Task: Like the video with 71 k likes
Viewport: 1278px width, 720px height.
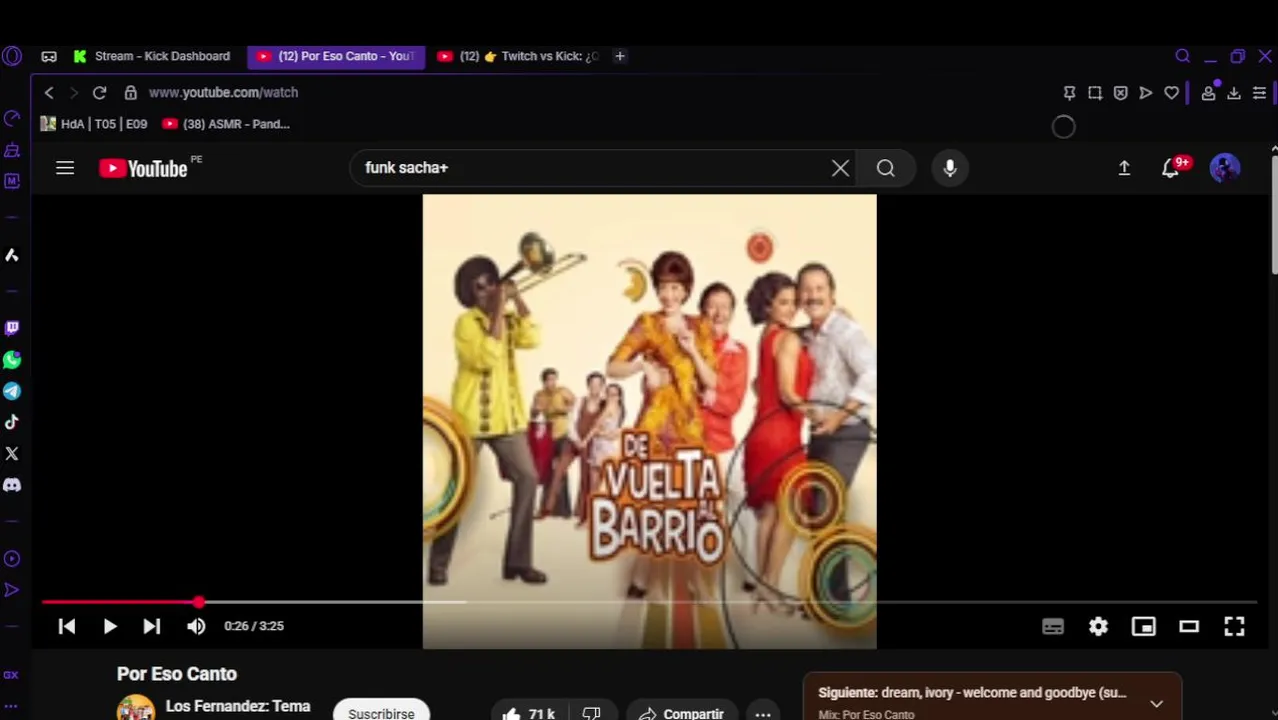Action: click(x=529, y=713)
